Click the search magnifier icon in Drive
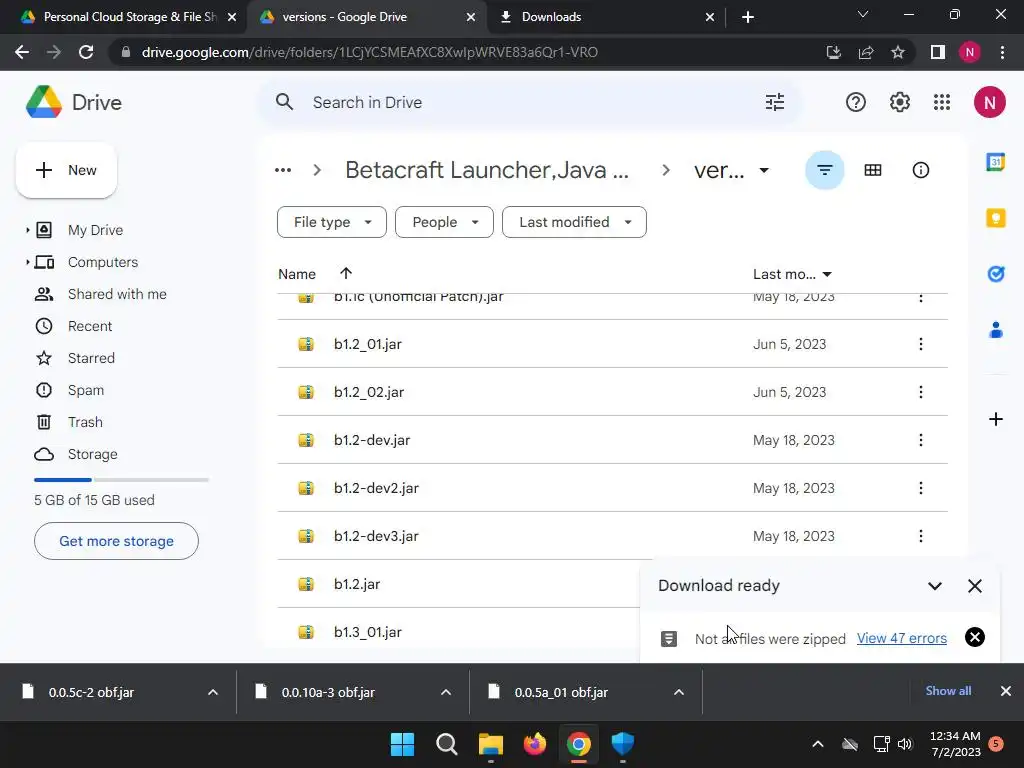 [x=284, y=102]
